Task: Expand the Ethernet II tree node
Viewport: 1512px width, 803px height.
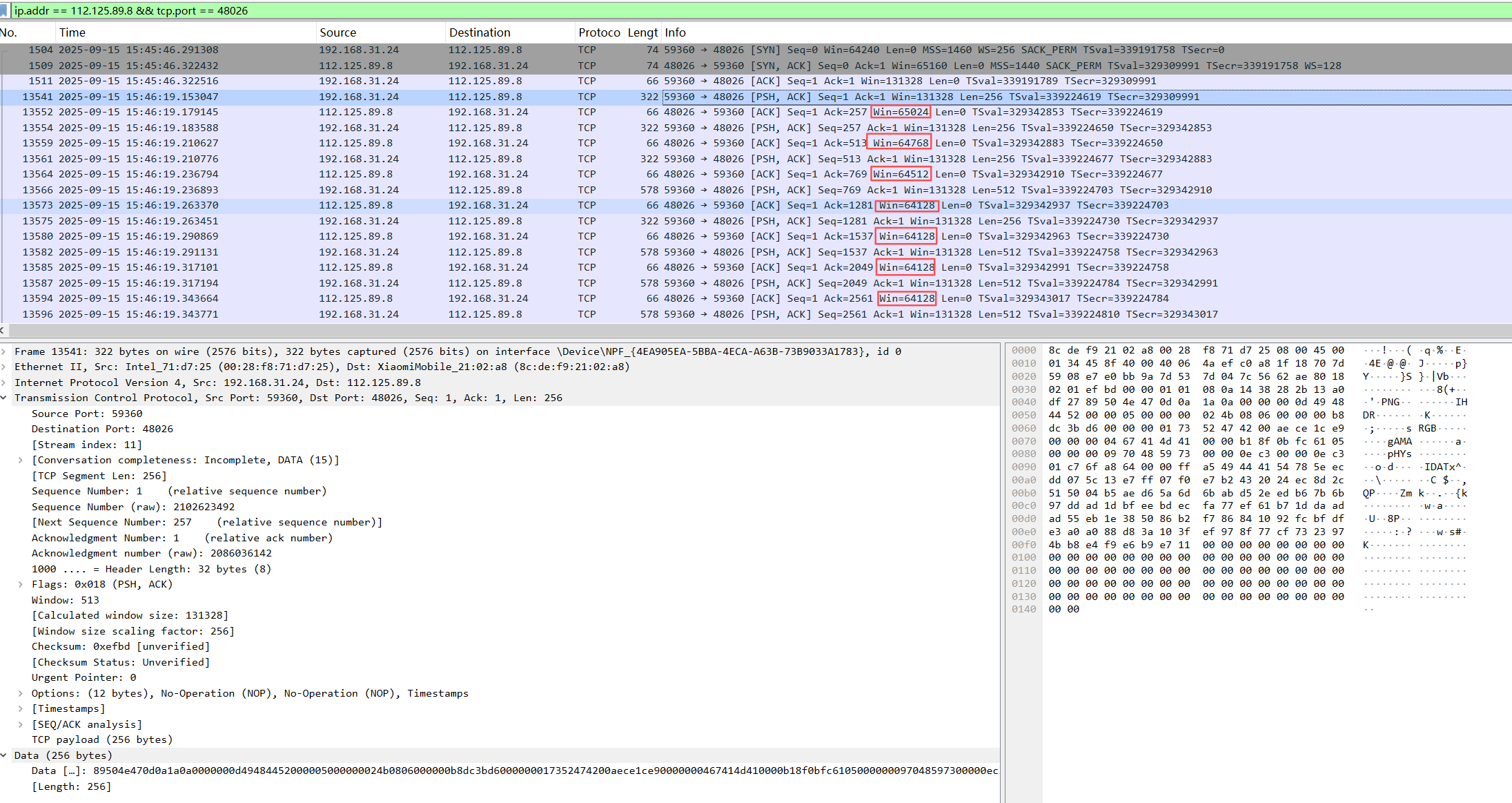Action: coord(4,367)
